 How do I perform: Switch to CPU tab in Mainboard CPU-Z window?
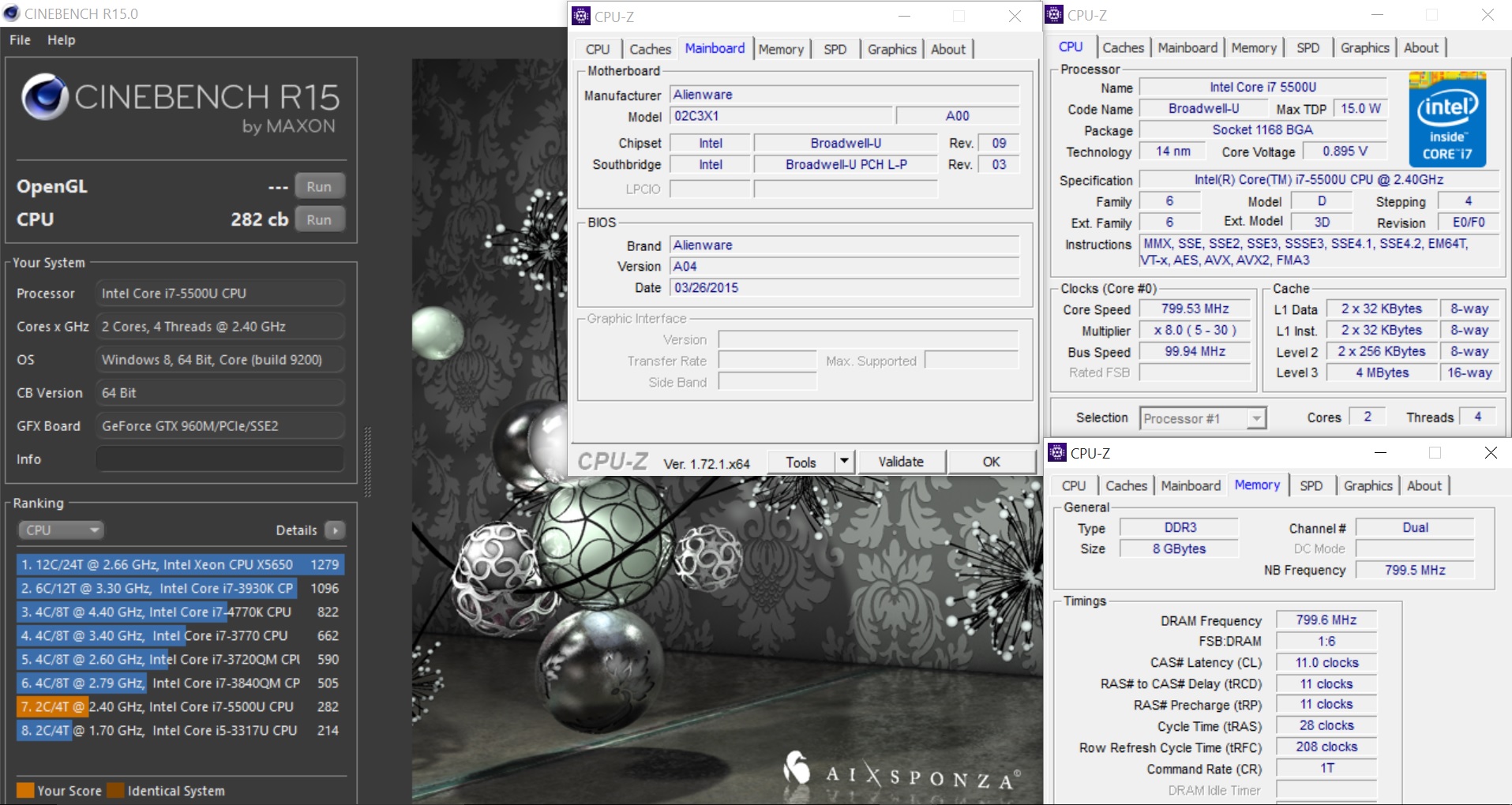(x=598, y=49)
